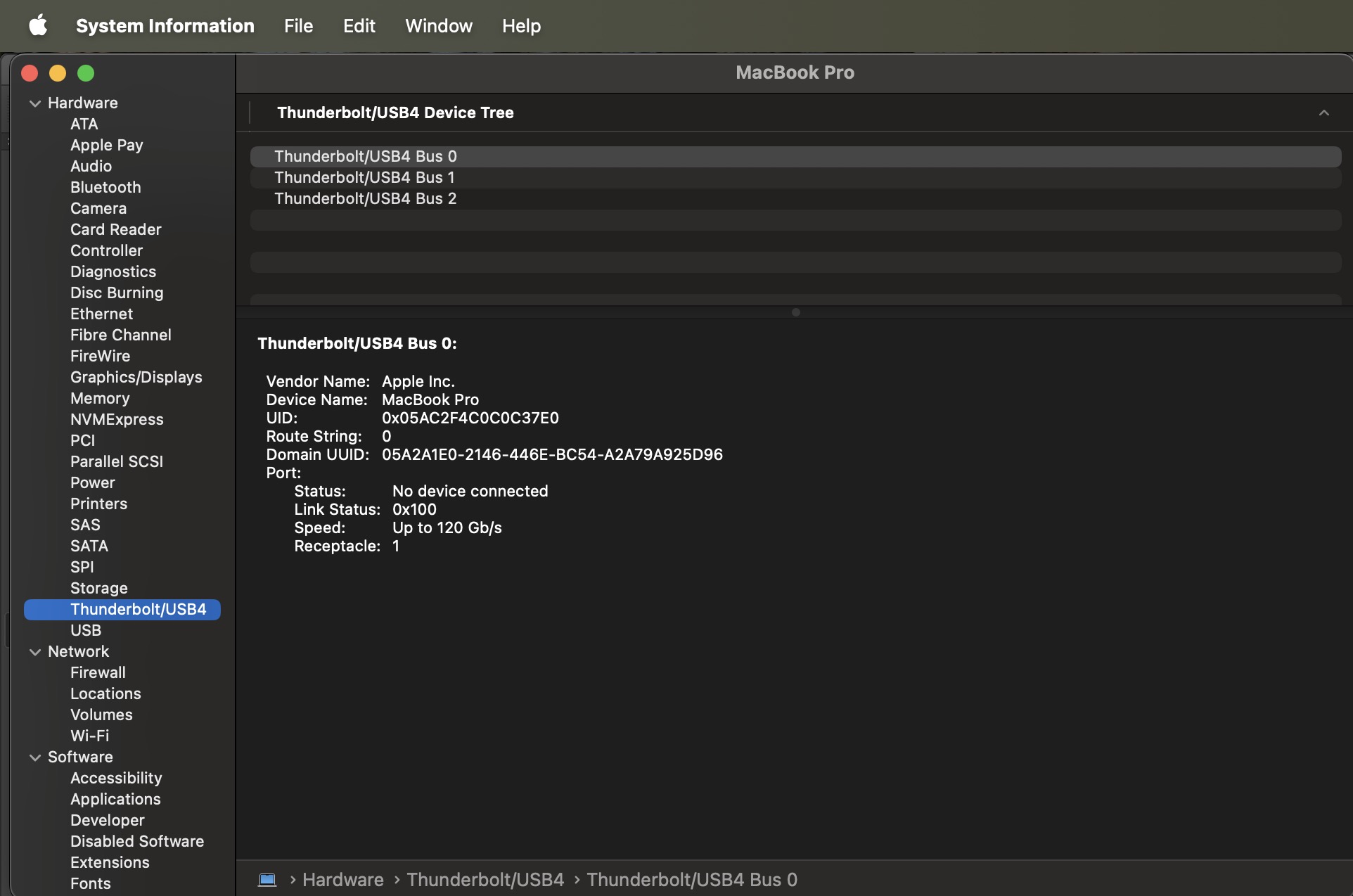The height and width of the screenshot is (896, 1353).
Task: Click Thunderbolt/USB4 in the path bar
Action: point(485,880)
